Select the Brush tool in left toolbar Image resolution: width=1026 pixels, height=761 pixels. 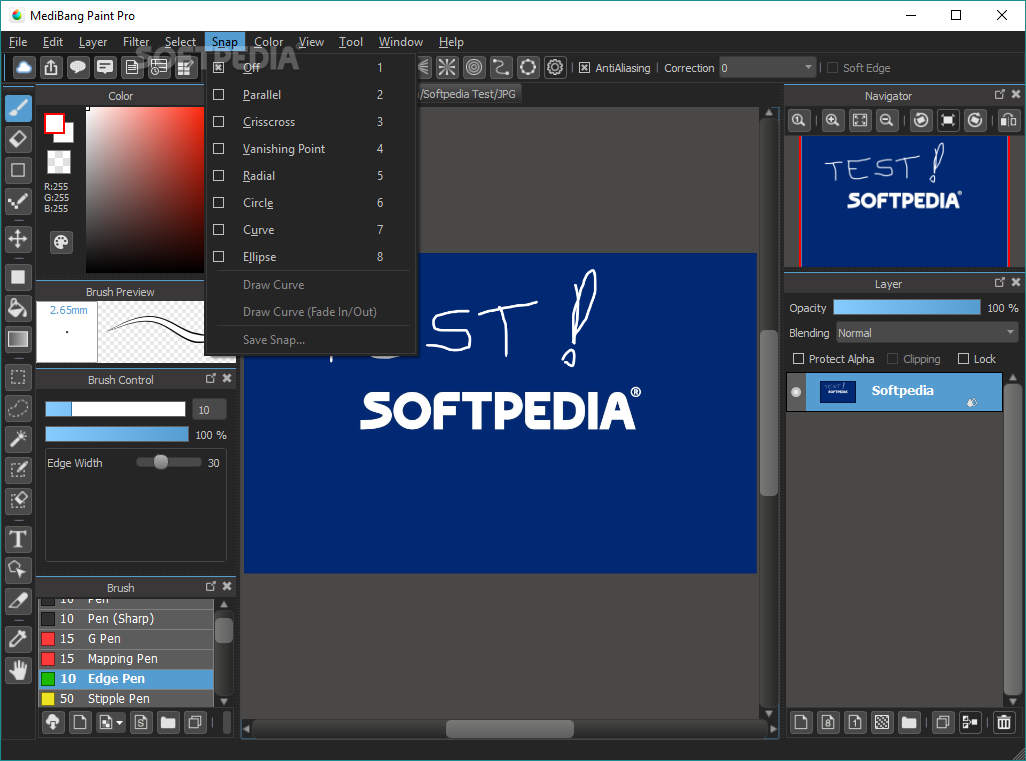click(x=18, y=108)
